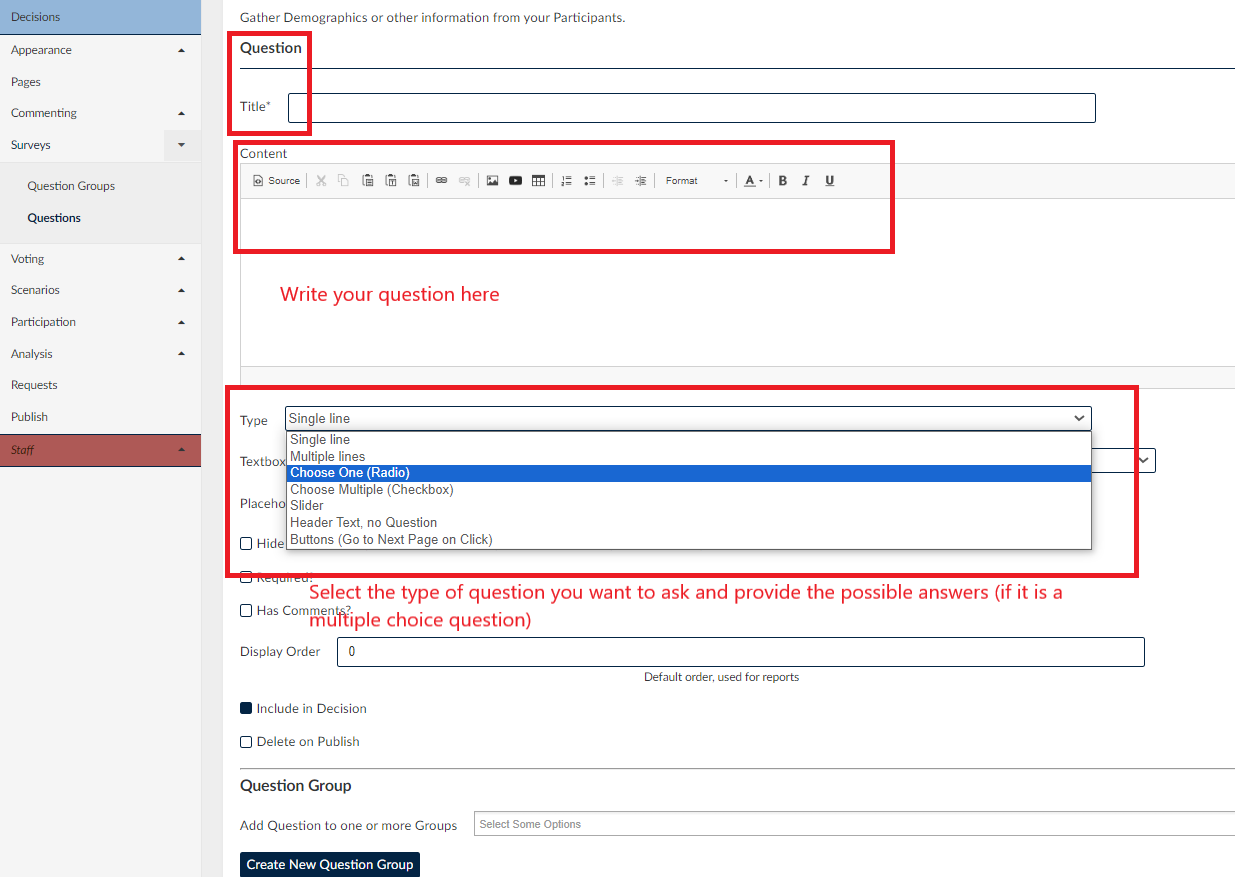Click inside the Content editor text area
Viewport: 1235px width, 877px height.
[x=737, y=280]
